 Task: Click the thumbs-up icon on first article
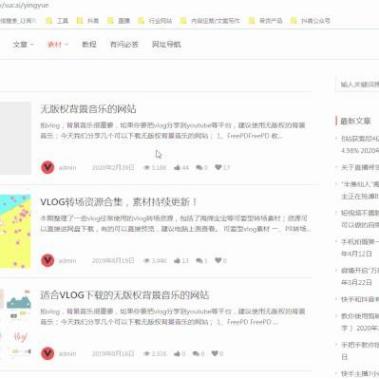(177, 167)
